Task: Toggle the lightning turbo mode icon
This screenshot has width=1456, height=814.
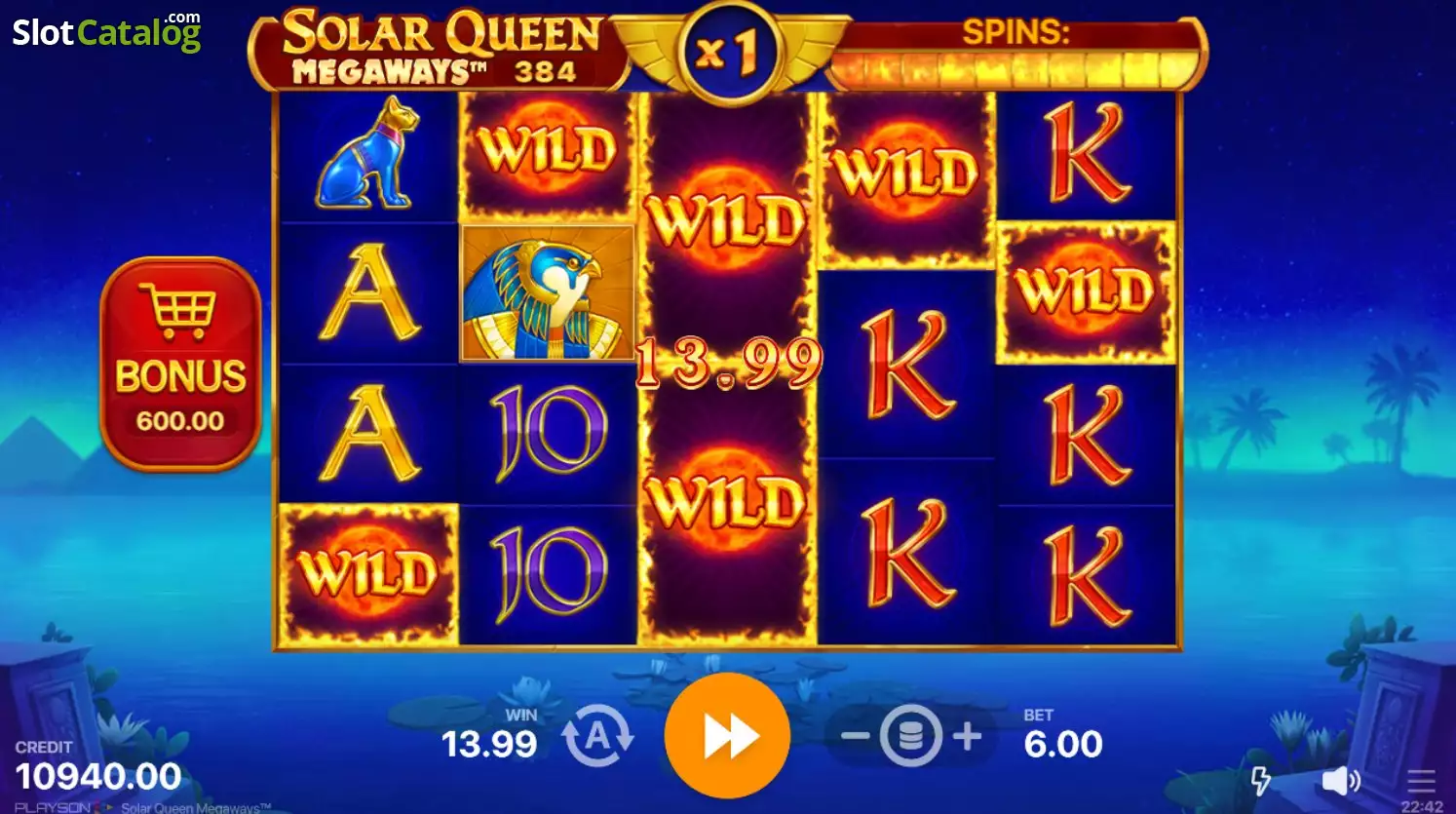Action: pos(1260,780)
